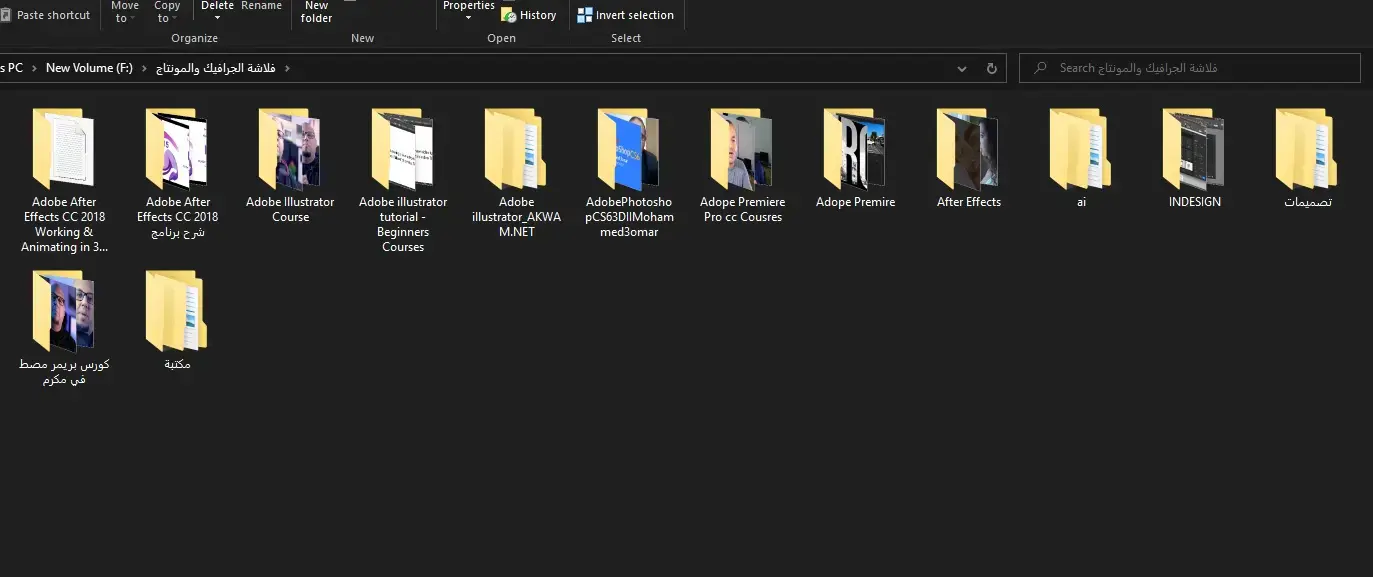Screen dimensions: 1373x577
Task: Select the تصميمات folder
Action: point(1307,158)
